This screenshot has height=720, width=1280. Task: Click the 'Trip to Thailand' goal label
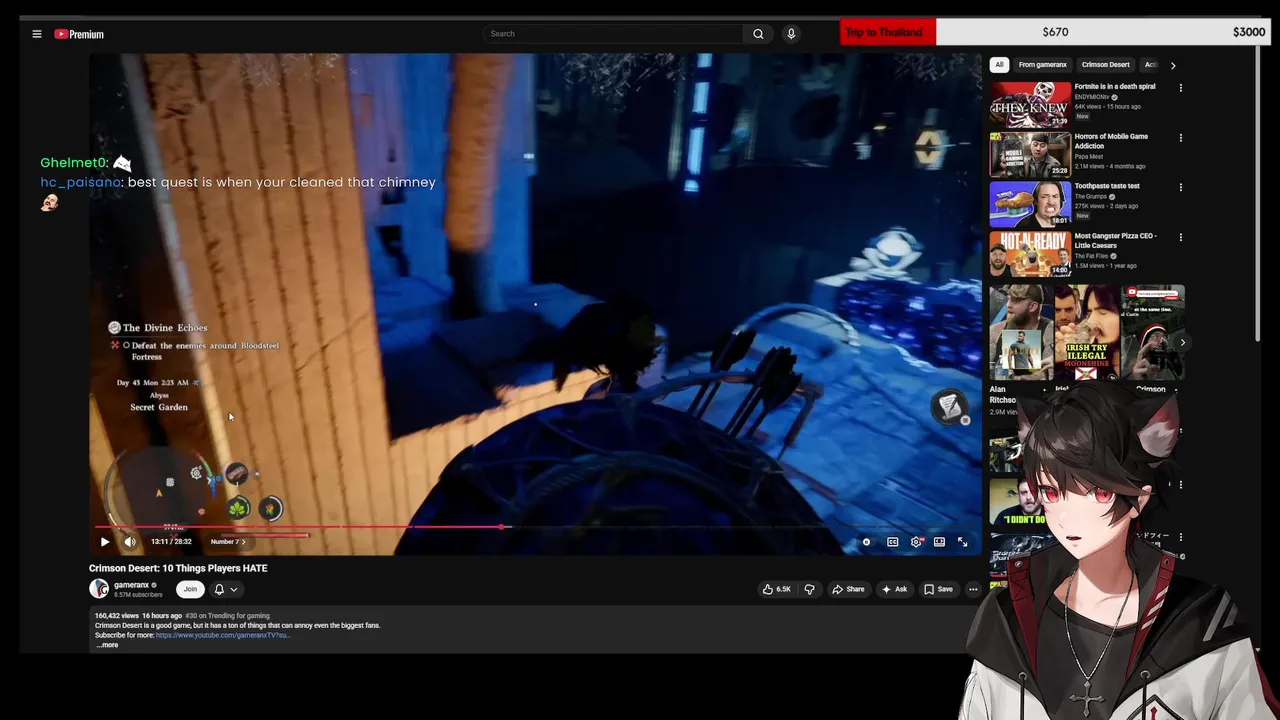pos(884,32)
